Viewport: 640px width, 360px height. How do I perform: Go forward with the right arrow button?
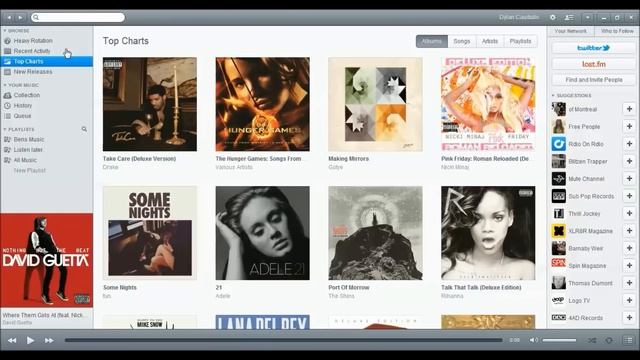[x=20, y=18]
